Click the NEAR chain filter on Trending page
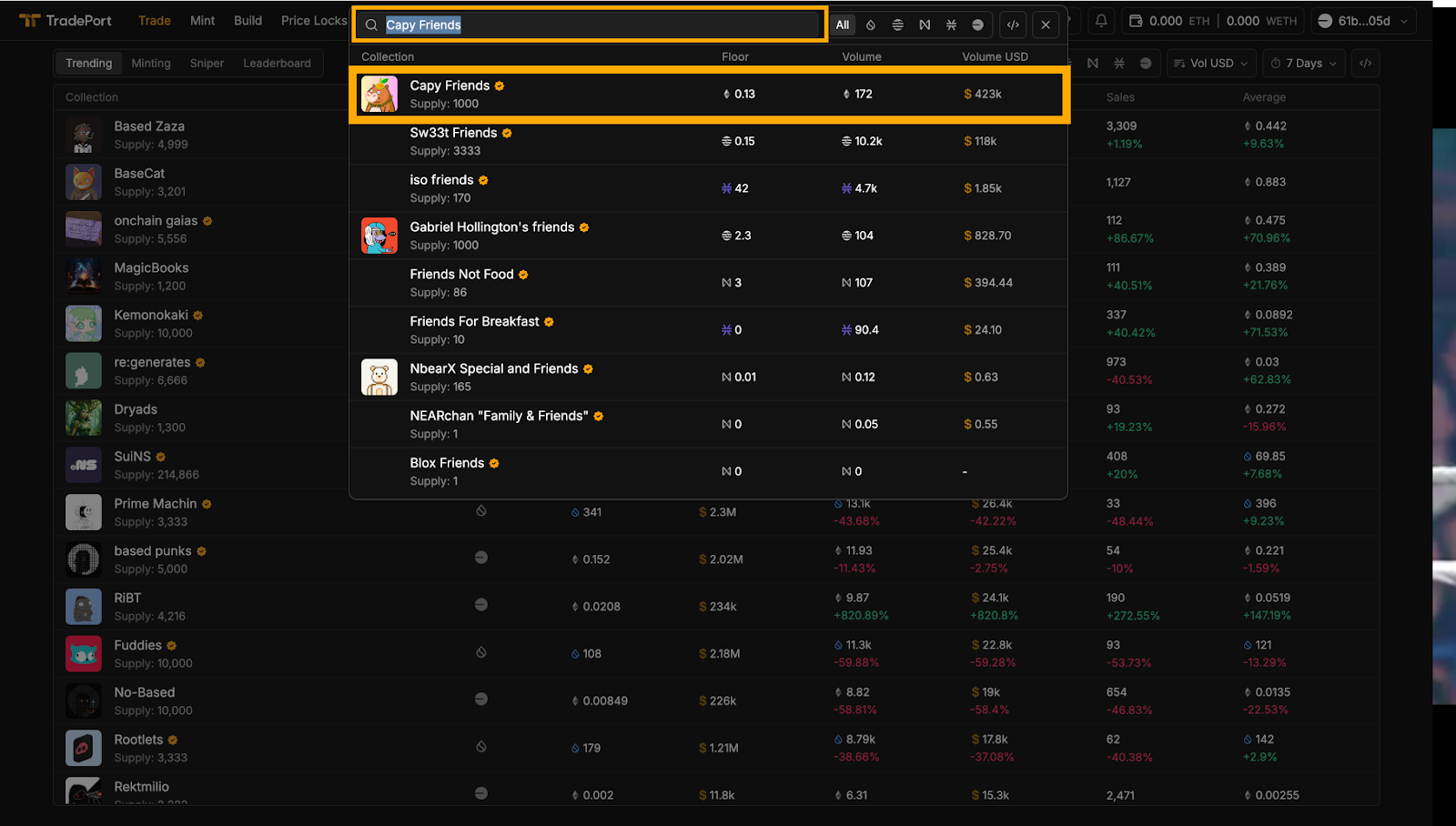This screenshot has height=826, width=1456. point(1093,63)
